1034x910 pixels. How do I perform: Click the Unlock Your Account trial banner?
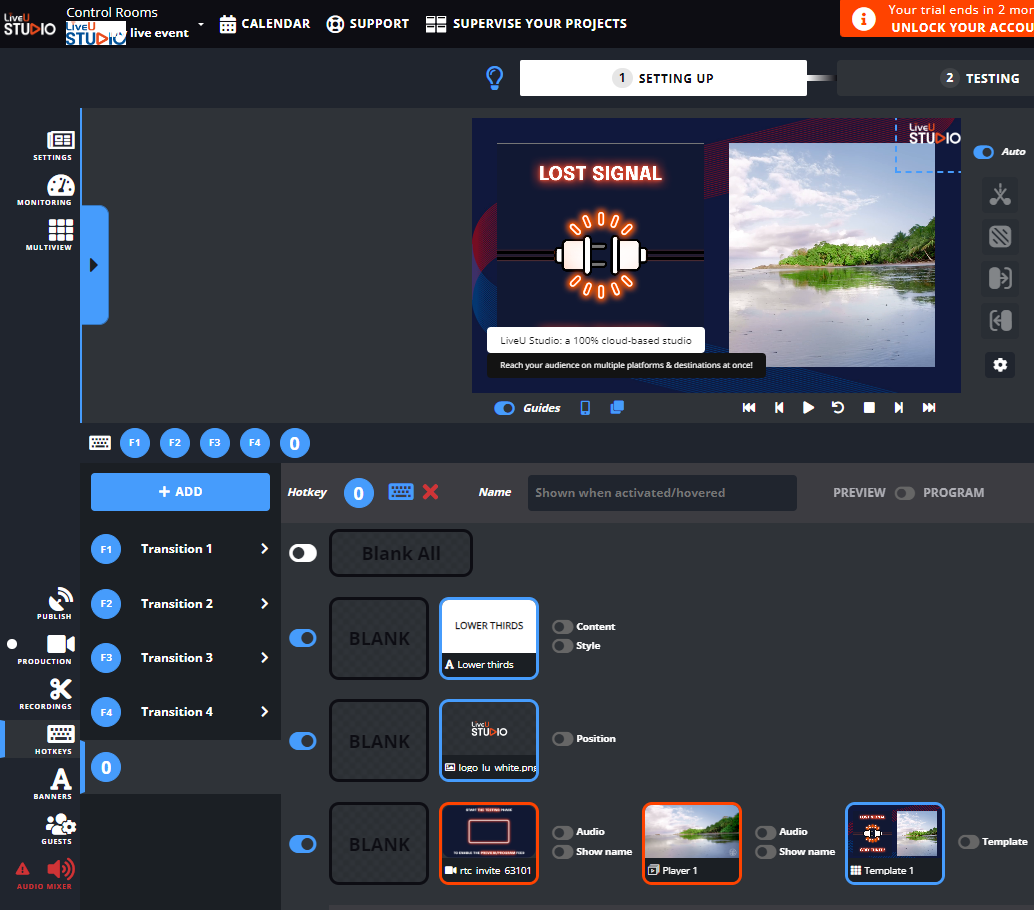pos(937,18)
